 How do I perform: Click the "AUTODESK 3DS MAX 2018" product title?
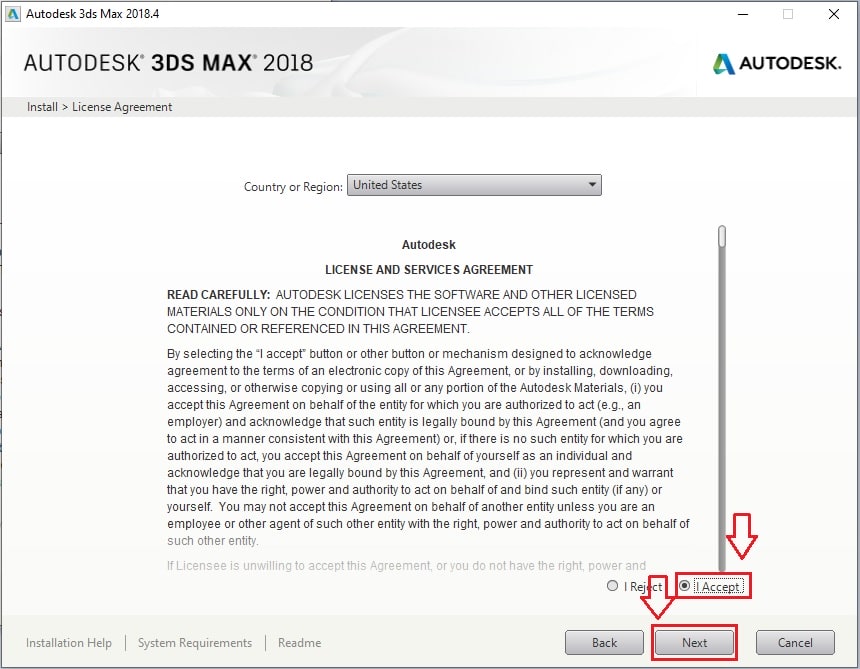coord(168,63)
